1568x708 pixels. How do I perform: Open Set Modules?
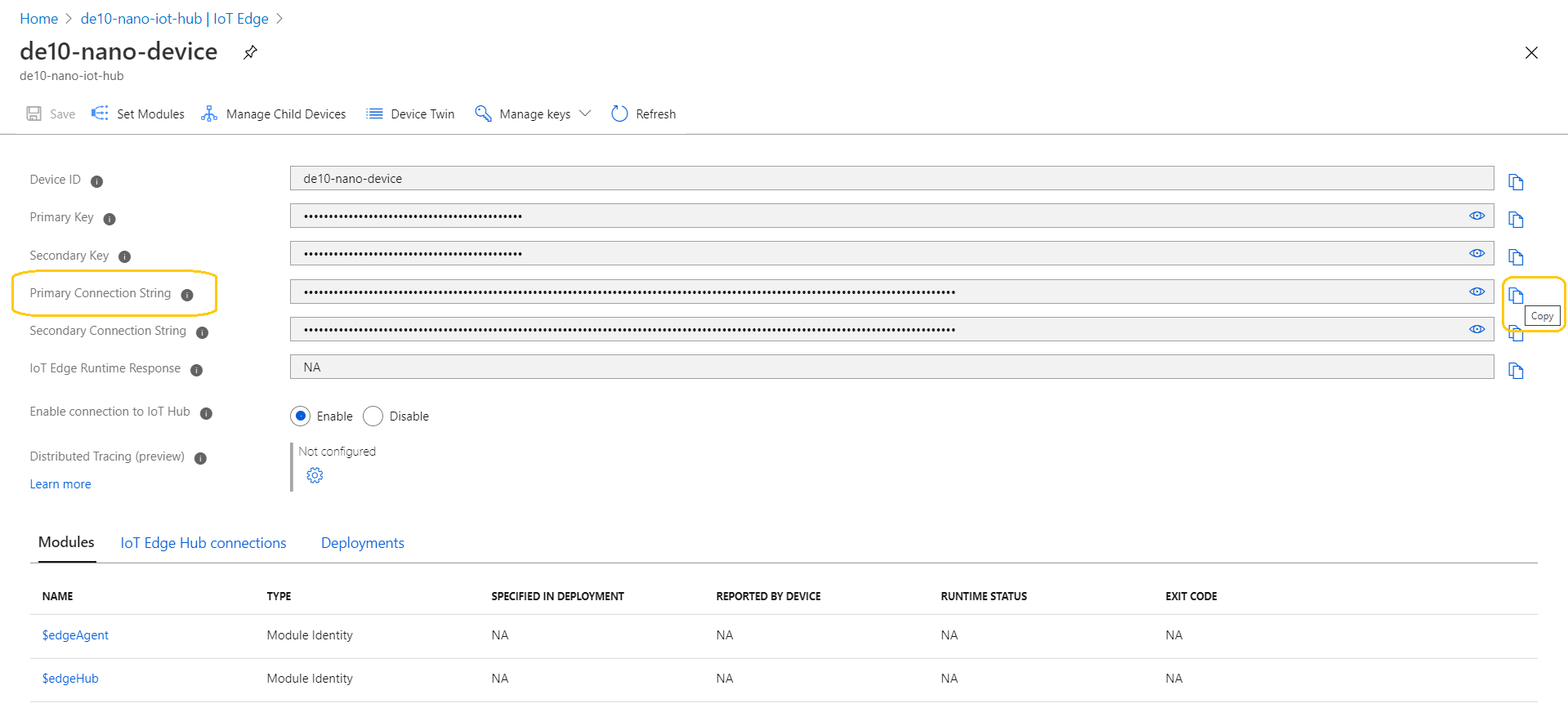click(138, 114)
